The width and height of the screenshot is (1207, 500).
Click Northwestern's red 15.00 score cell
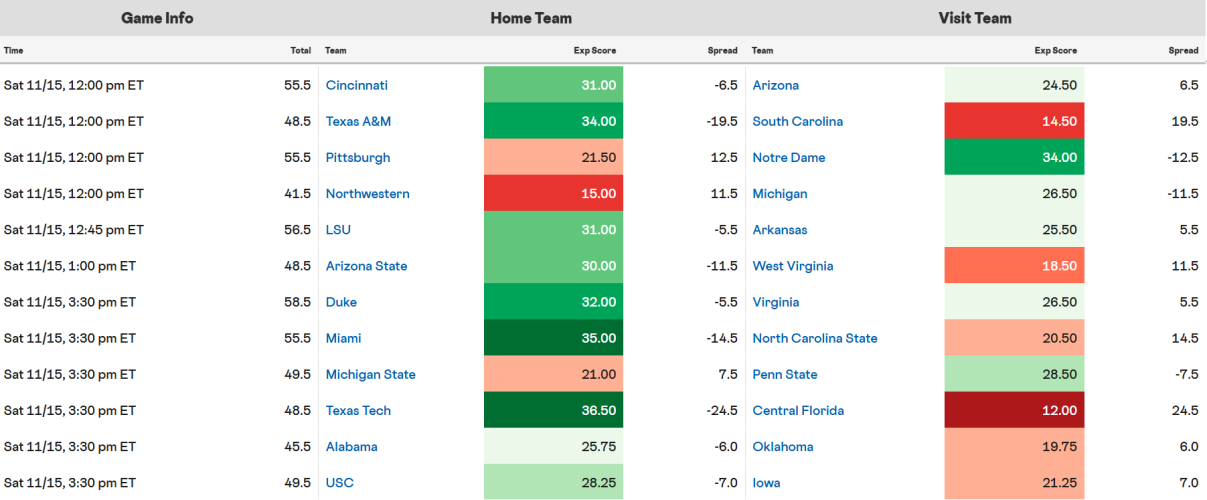tap(553, 194)
